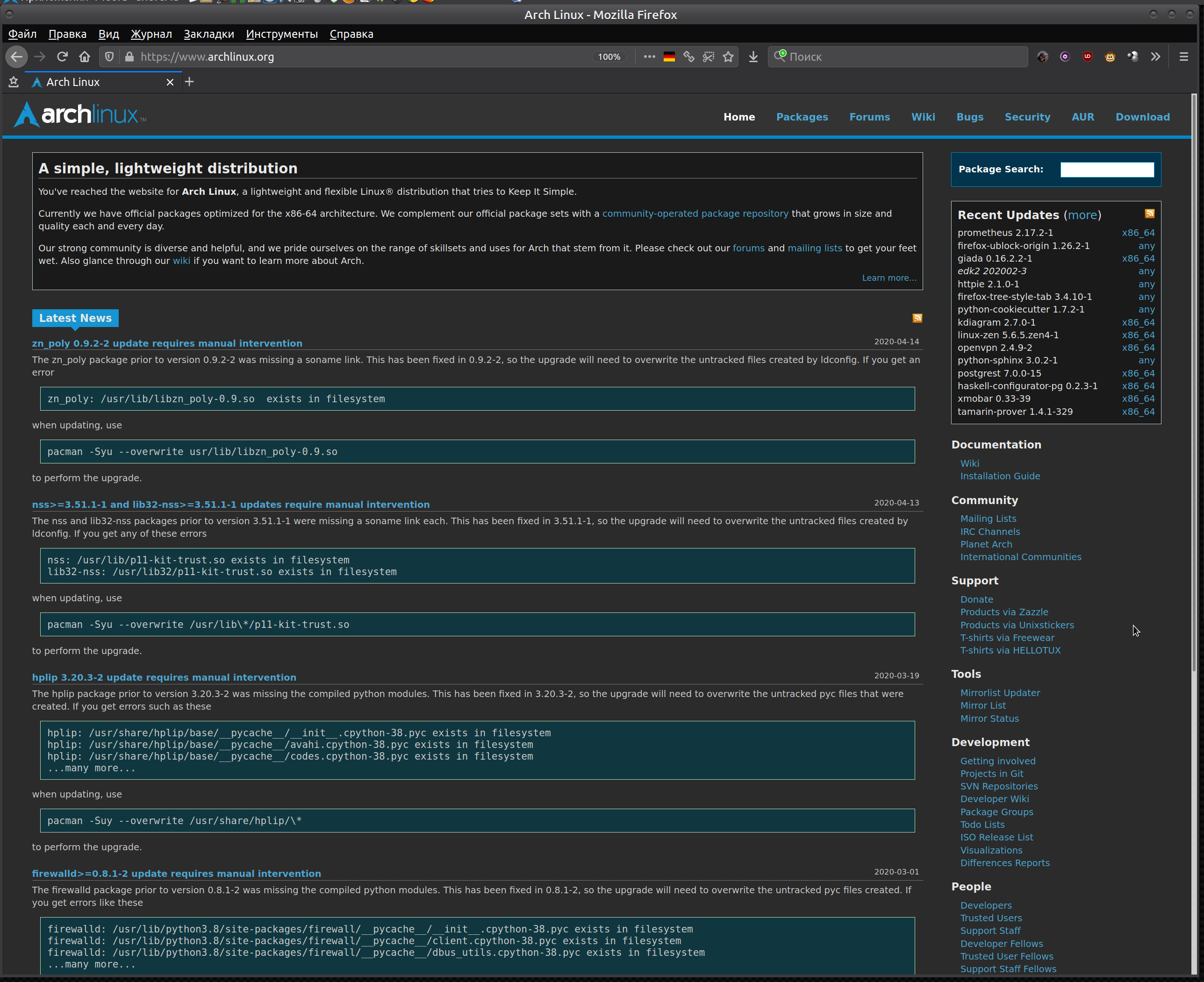The image size is (1204, 982).
Task: Open the Download navigation link
Action: [1142, 117]
